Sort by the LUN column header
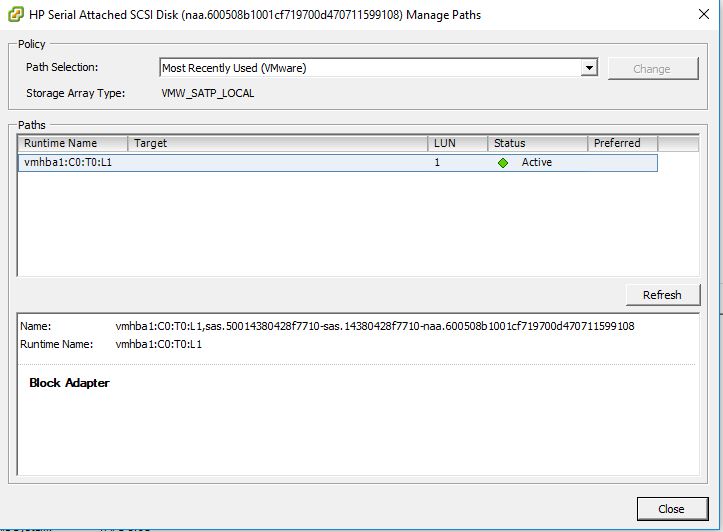 [457, 143]
